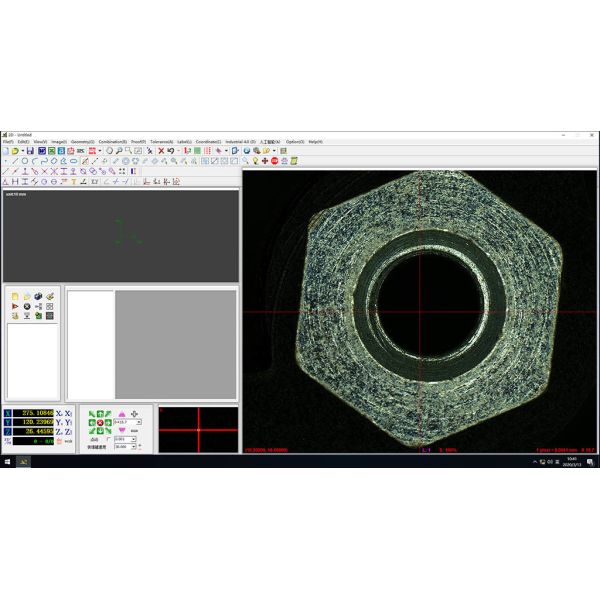
Task: Click the pink Z-axis up triangle
Action: click(x=122, y=413)
